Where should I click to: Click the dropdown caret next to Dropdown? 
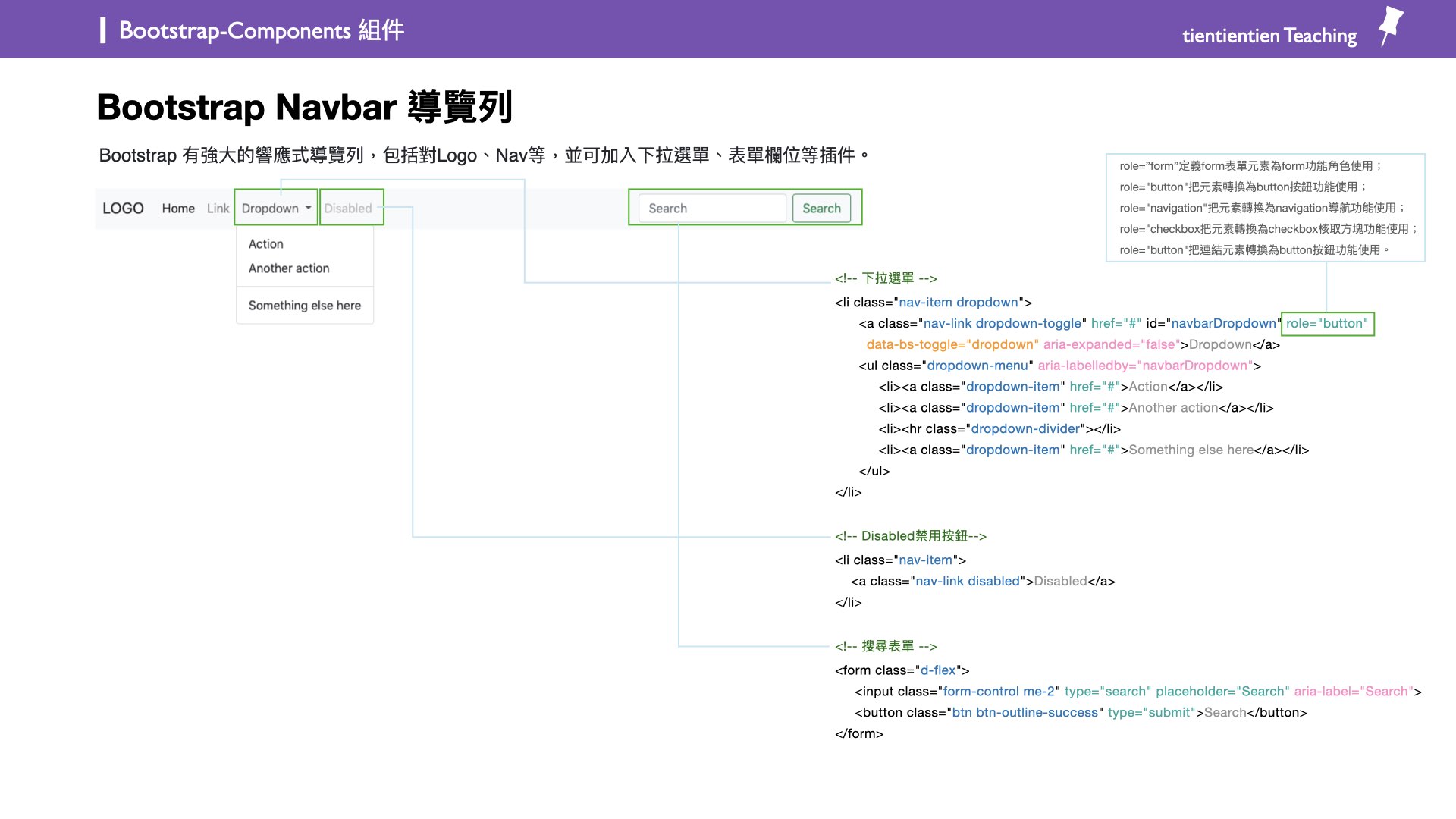click(309, 208)
